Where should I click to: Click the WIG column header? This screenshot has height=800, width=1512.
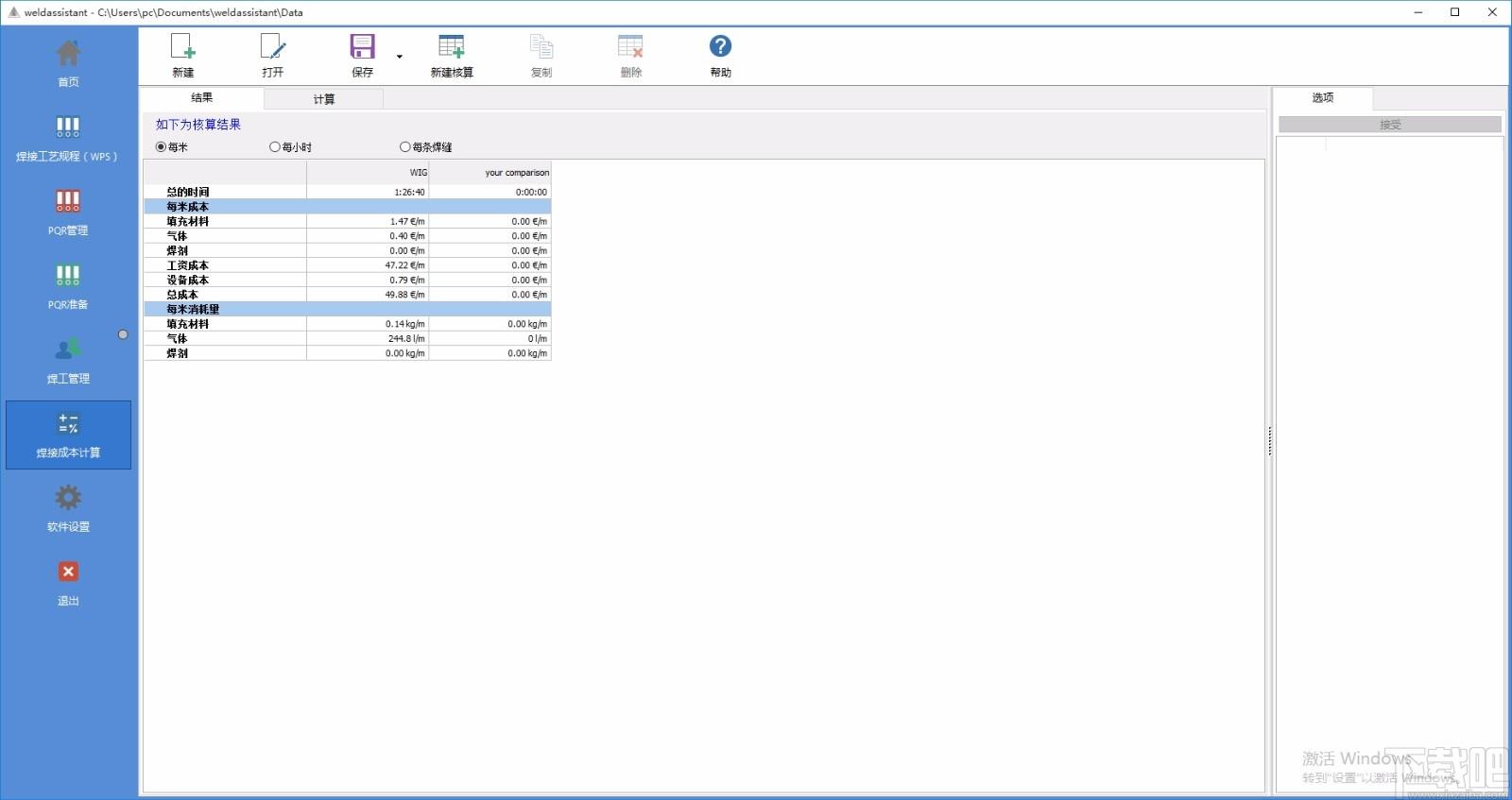[368, 173]
